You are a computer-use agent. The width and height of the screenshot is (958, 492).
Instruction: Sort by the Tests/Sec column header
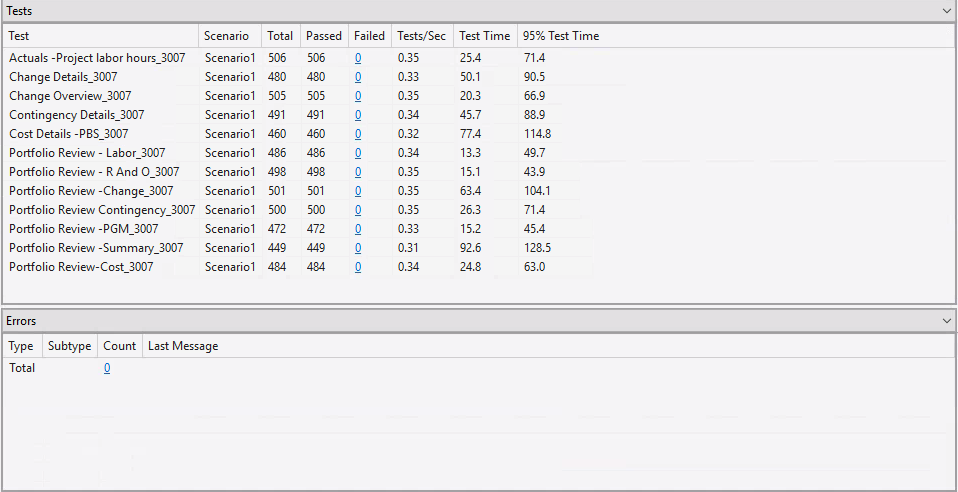[421, 36]
